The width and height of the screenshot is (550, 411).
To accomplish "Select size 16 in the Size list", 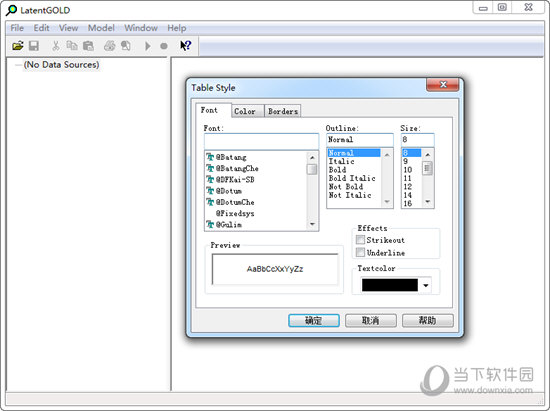I will coord(408,203).
